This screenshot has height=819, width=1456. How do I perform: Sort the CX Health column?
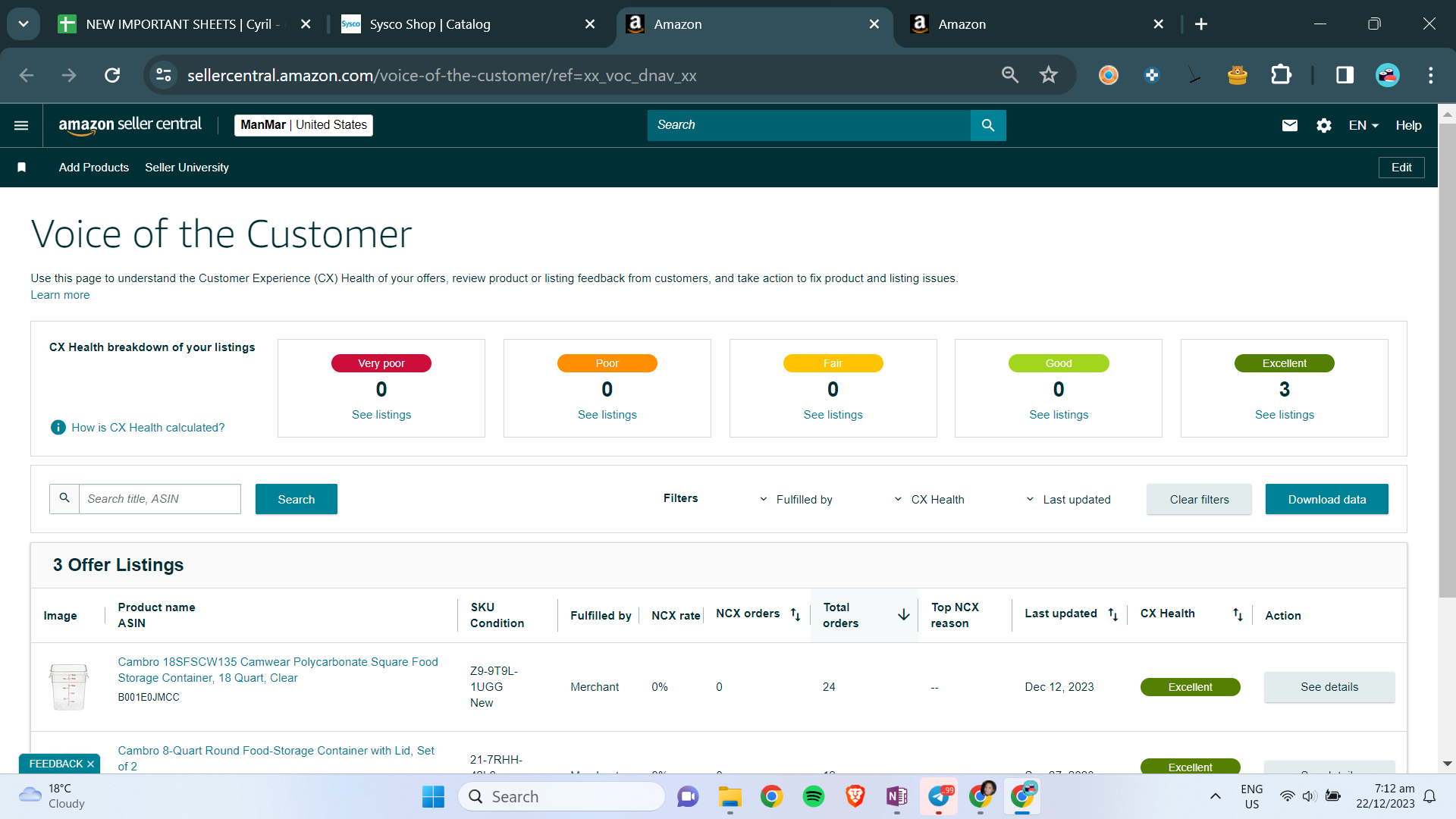coord(1238,614)
